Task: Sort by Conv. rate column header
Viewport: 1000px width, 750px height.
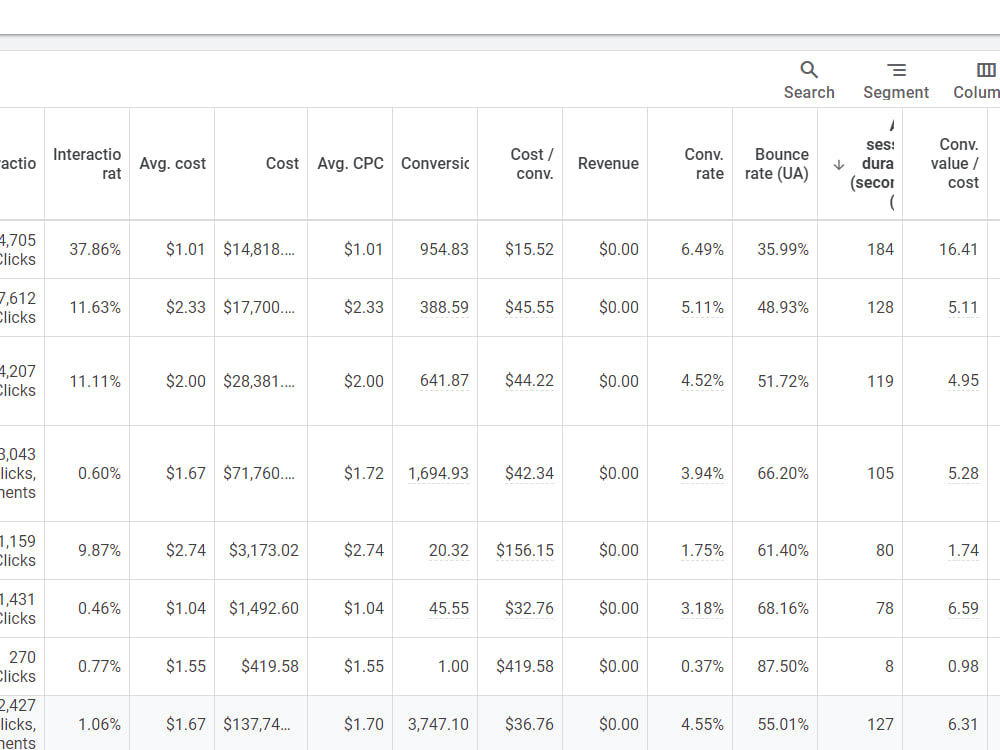Action: point(703,164)
